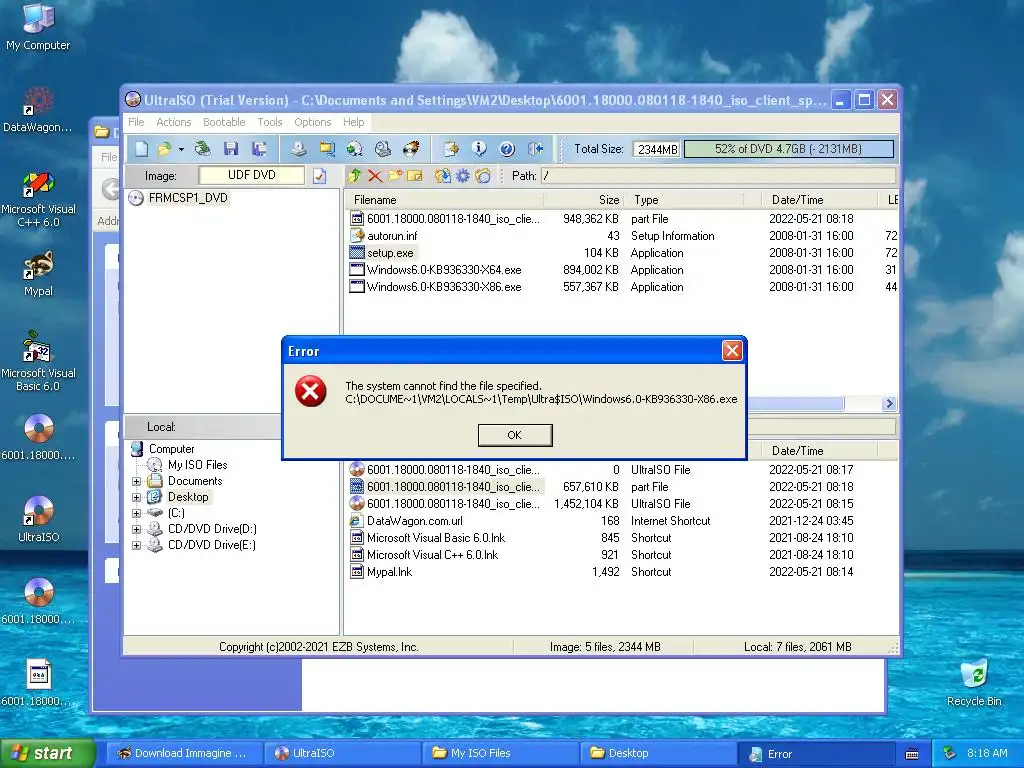Expand the Desktop tree node
Screen dimensions: 1024x768
tap(136, 497)
